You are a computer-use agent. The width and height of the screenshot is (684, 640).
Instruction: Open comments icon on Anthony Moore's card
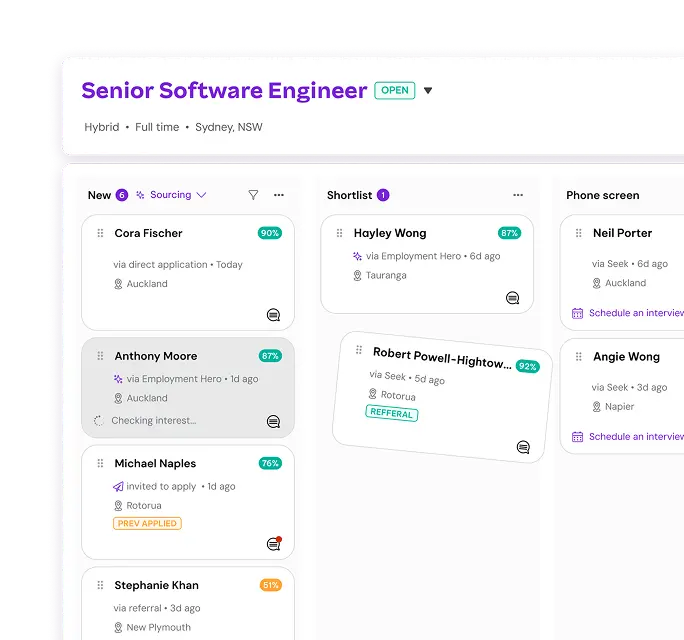pos(273,421)
